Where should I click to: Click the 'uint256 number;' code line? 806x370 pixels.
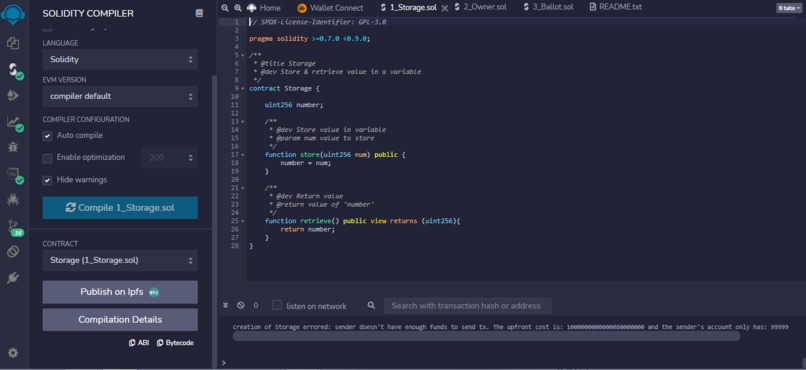[295, 105]
